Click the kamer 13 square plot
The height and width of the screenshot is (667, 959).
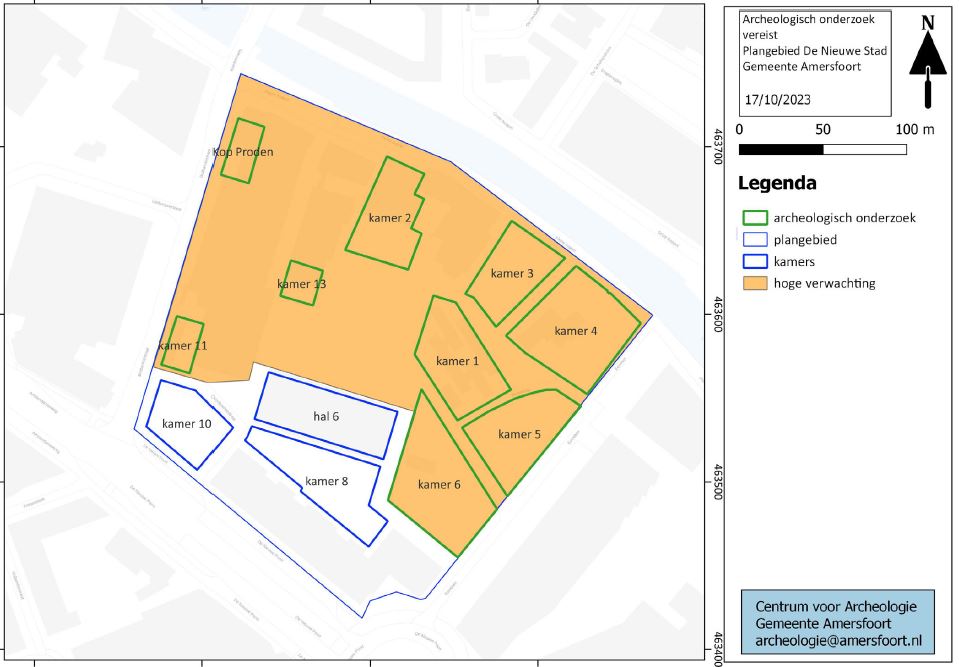point(302,284)
